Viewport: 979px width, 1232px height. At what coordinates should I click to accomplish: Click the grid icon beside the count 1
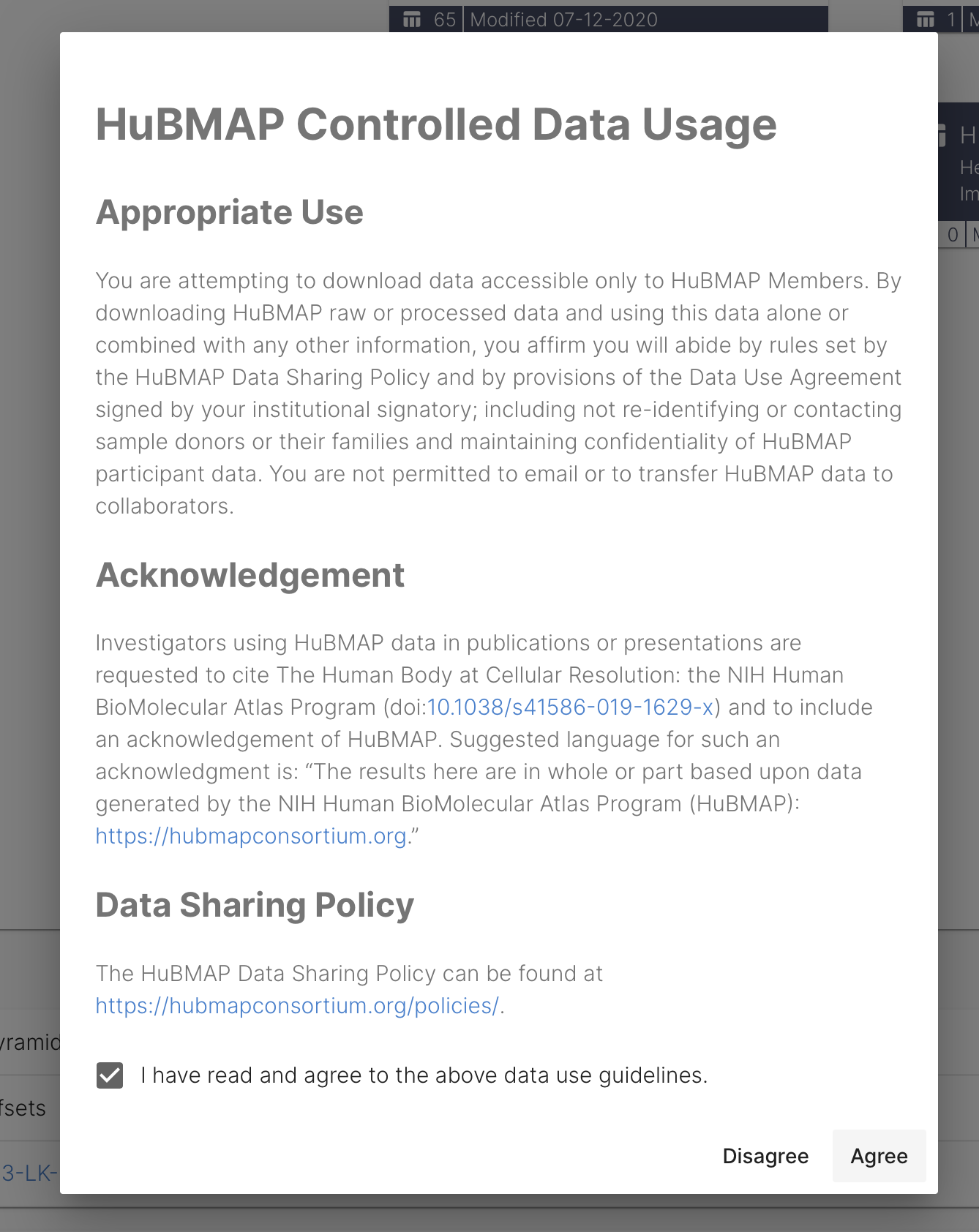click(926, 19)
